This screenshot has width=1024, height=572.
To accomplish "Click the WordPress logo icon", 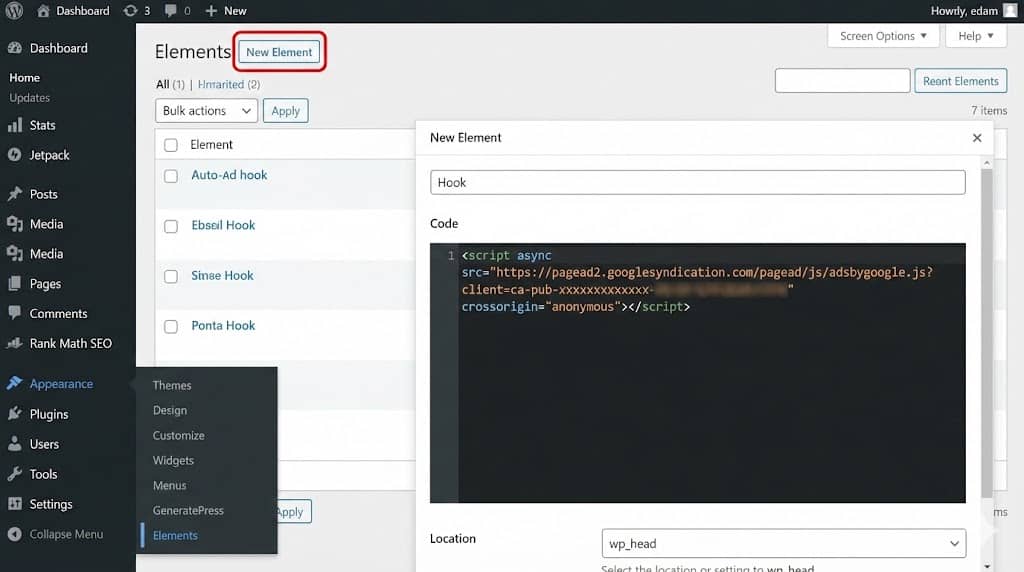I will pos(14,10).
